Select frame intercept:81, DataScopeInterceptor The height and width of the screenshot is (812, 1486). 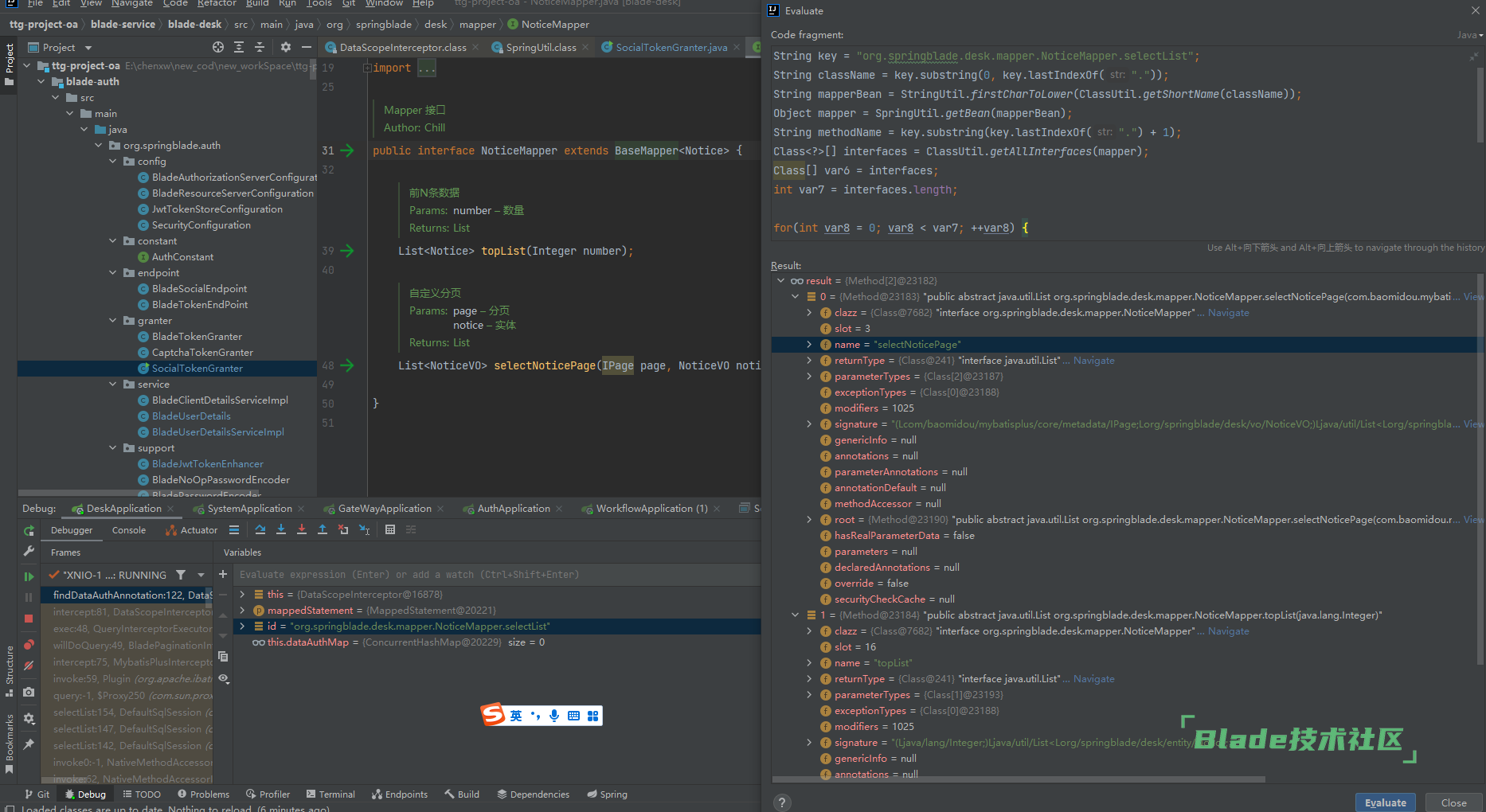pos(132,612)
